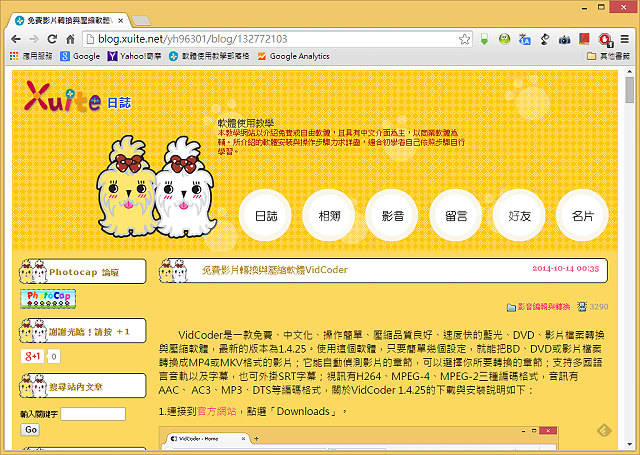
Task: Click the article title mentioning VidCoder
Action: [x=275, y=270]
